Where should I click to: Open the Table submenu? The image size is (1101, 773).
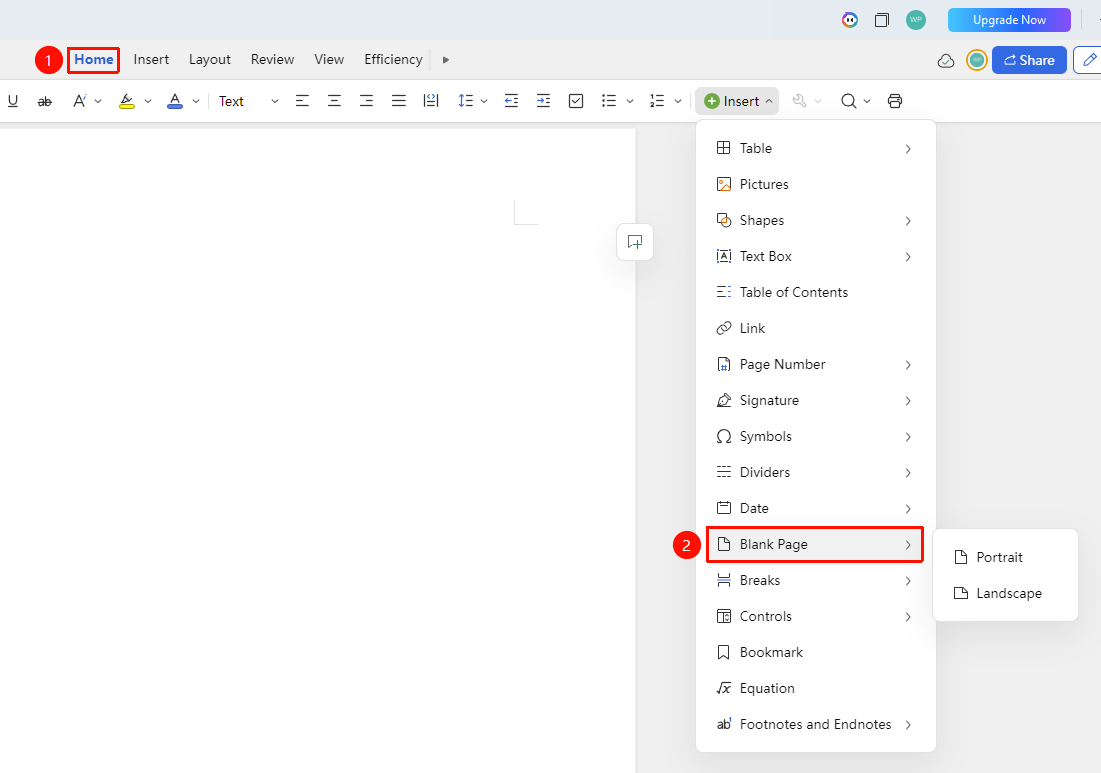[815, 148]
